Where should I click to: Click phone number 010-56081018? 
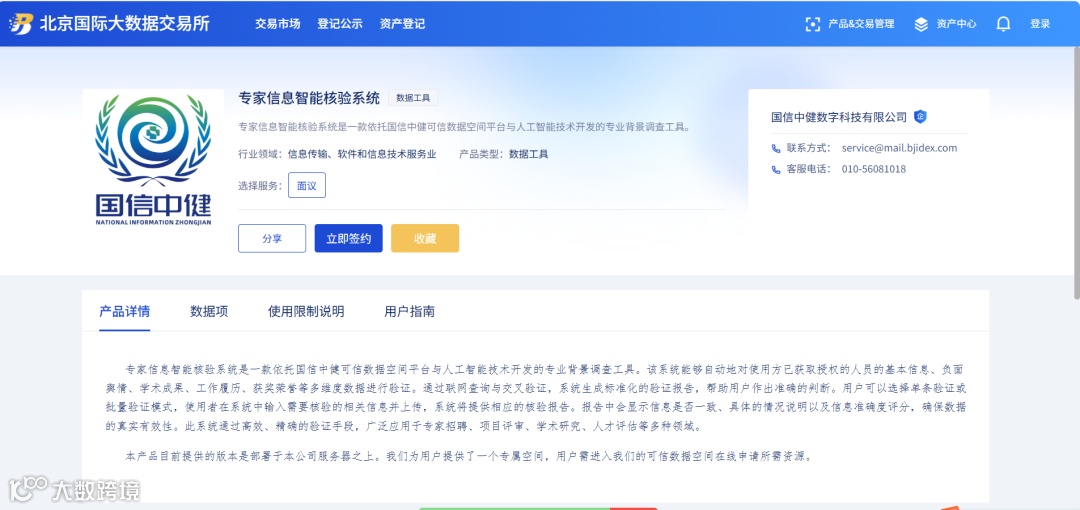[874, 170]
